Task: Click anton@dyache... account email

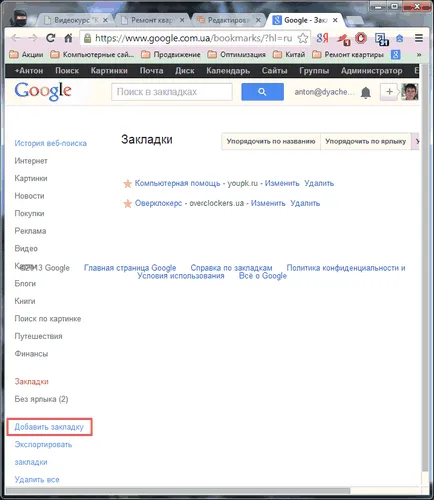Action: pos(324,92)
